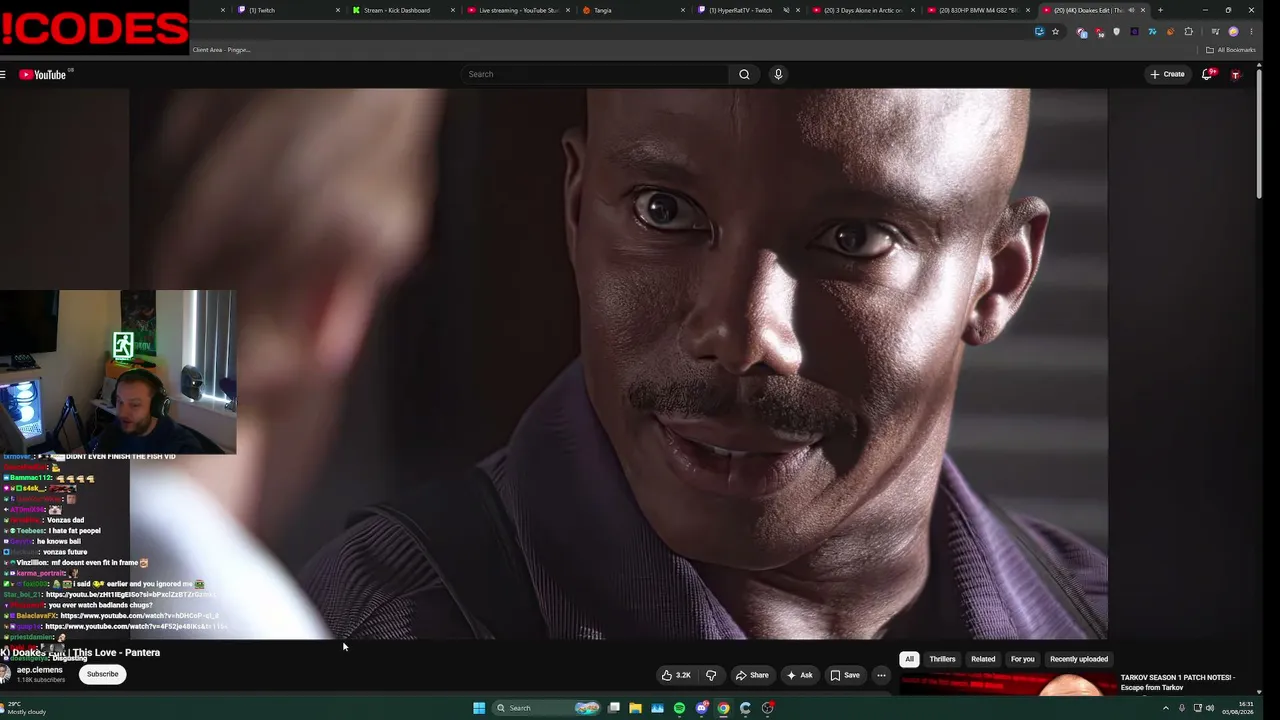This screenshot has height=720, width=1280.
Task: Open more actions ellipsis under the video
Action: point(881,675)
